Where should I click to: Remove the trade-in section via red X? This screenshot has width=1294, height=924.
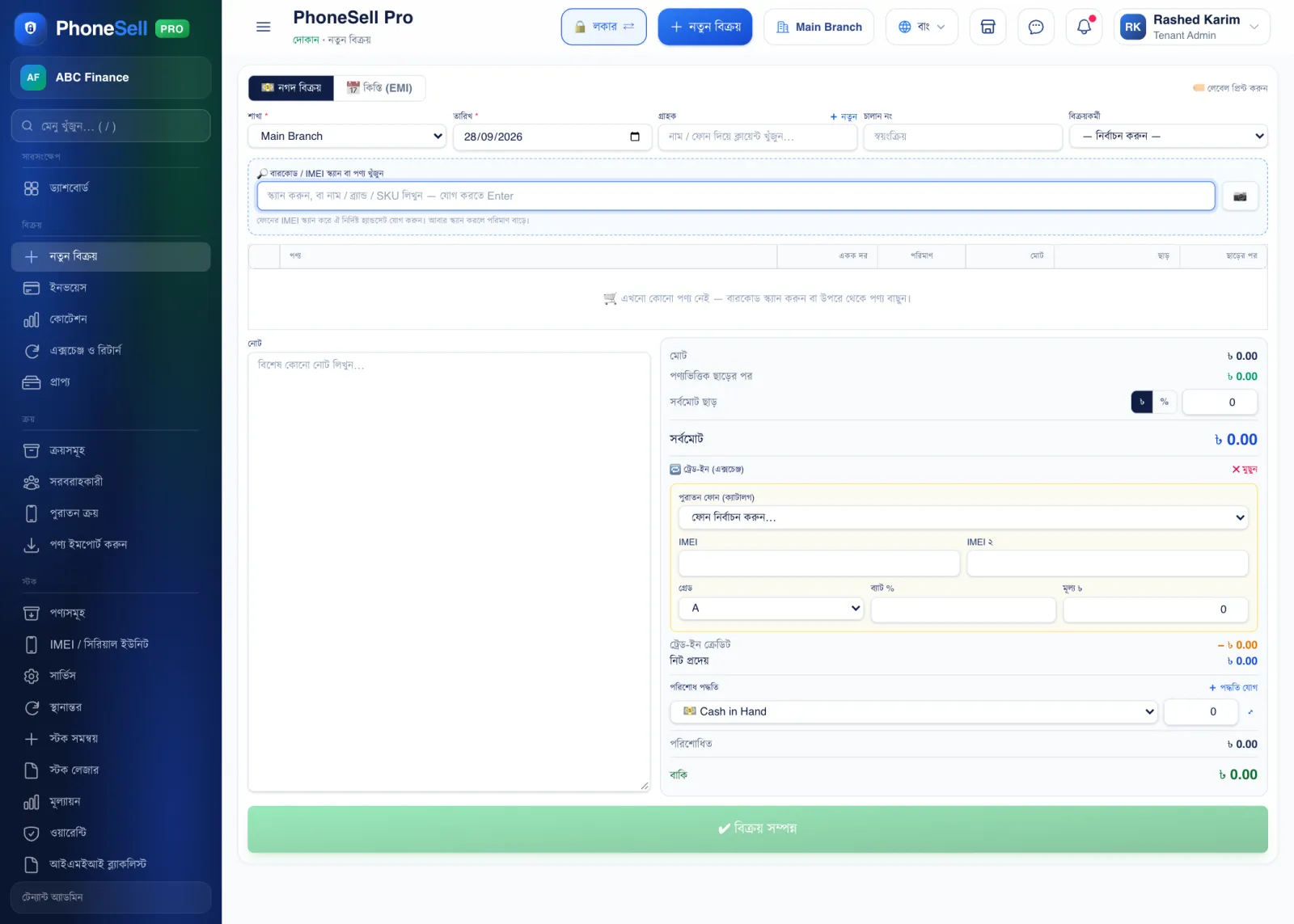coord(1245,469)
